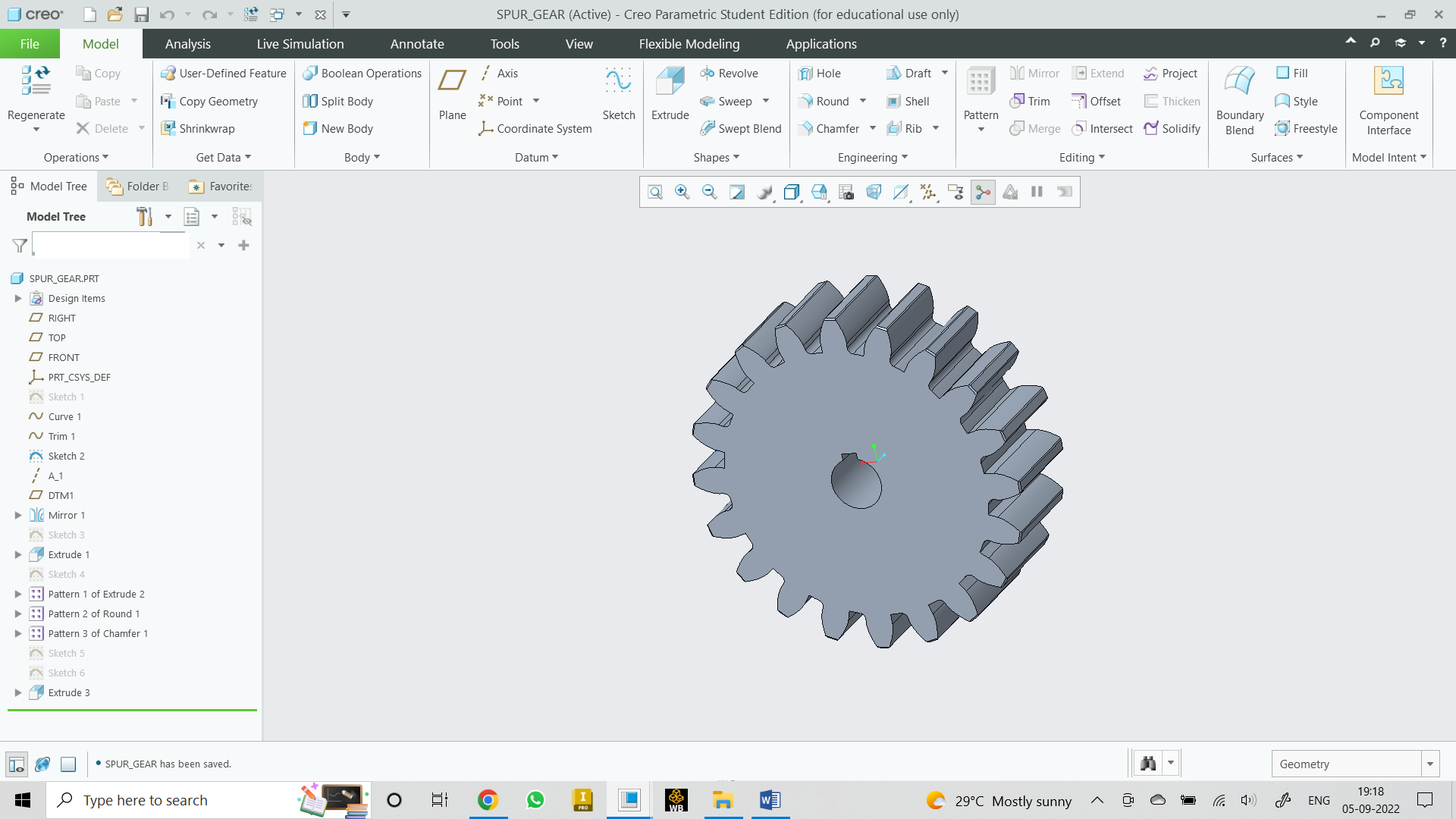1456x819 pixels.
Task: Open the View Manager icon
Action: point(846,192)
